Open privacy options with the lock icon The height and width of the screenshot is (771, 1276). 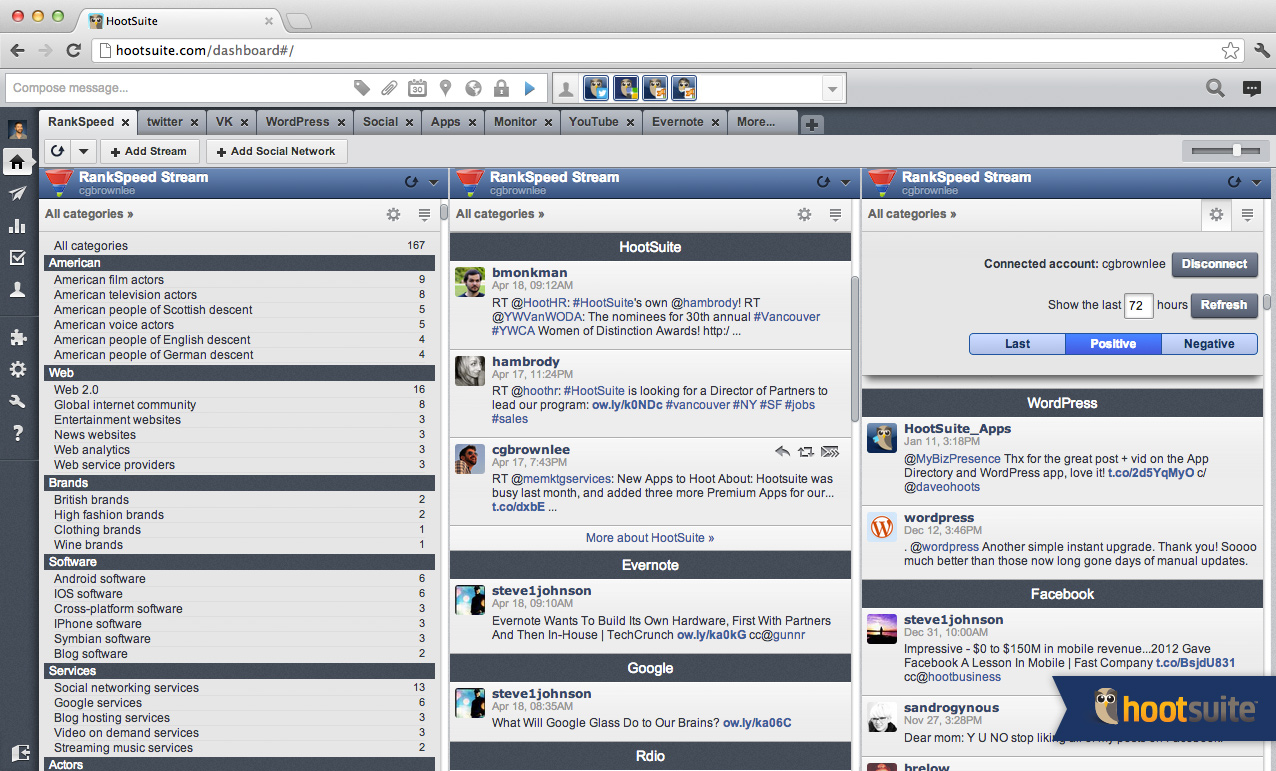tap(501, 88)
